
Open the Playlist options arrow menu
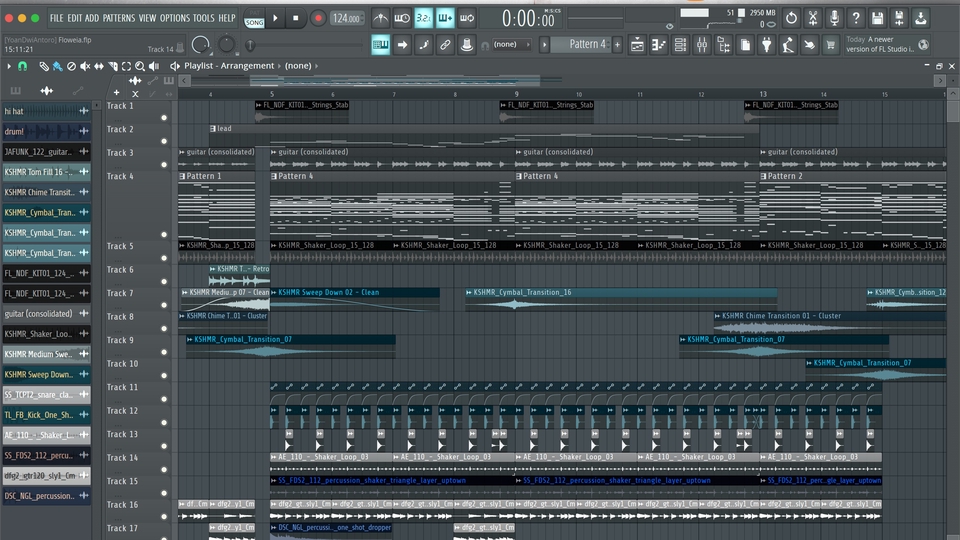coord(9,66)
